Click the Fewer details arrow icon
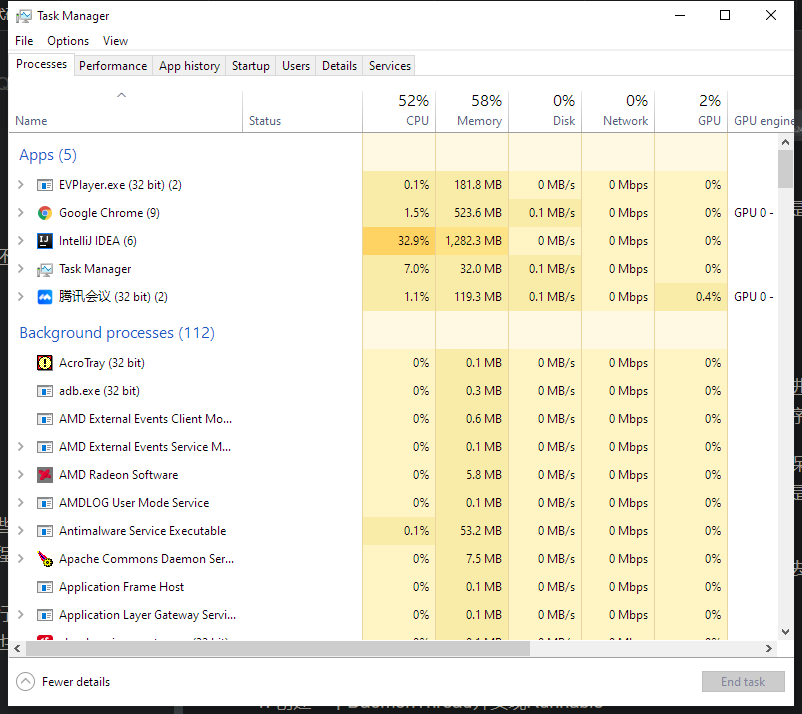802x714 pixels. (25, 681)
